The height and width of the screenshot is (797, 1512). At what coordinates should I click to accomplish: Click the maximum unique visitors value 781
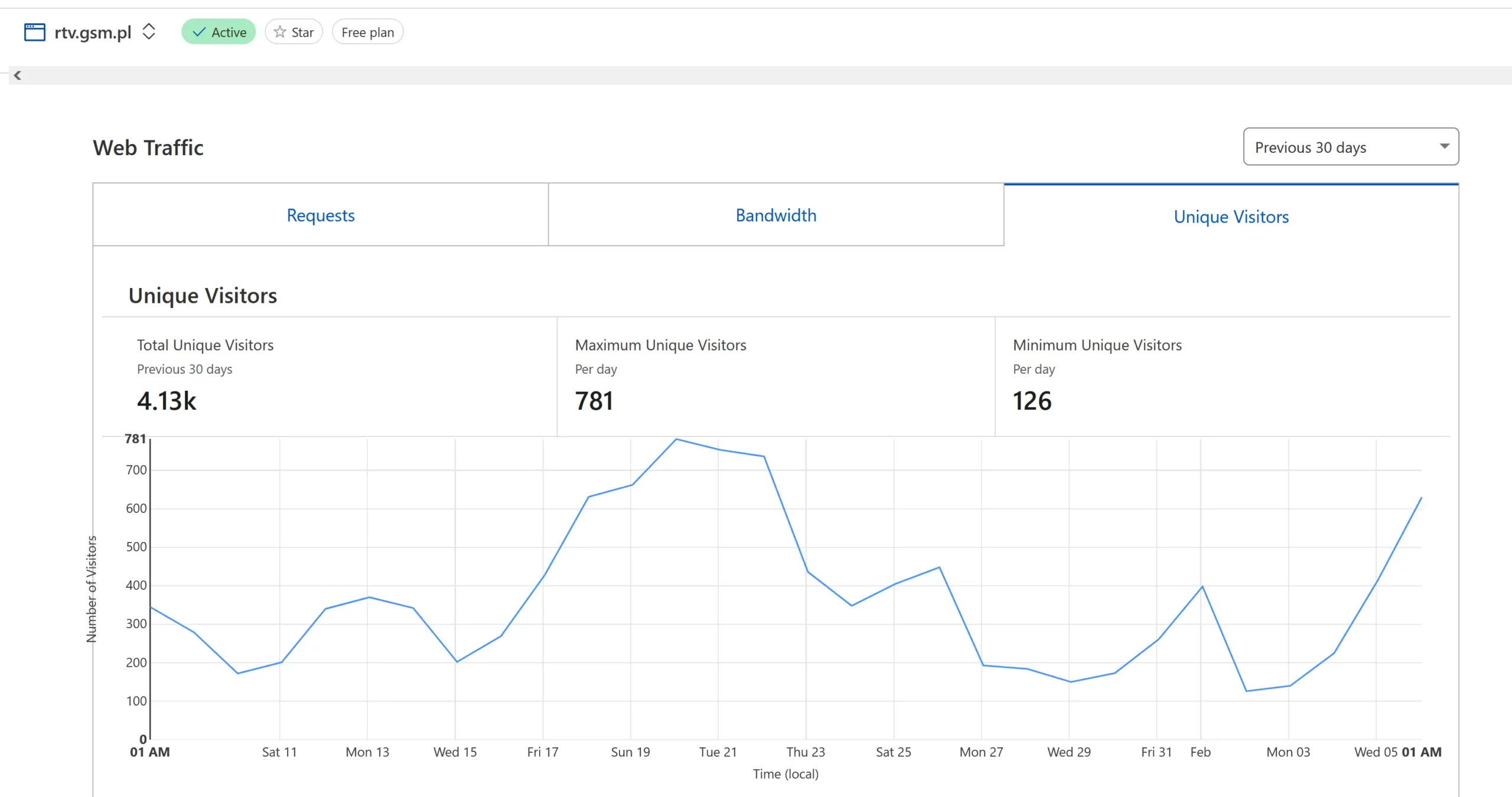[x=594, y=401]
